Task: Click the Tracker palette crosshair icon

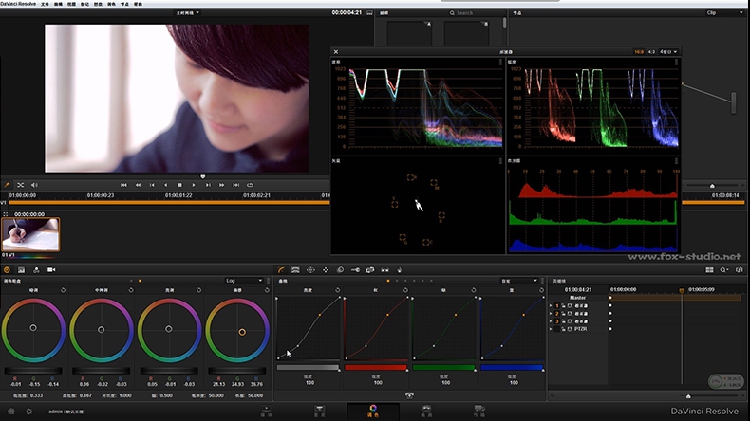Action: [x=325, y=269]
